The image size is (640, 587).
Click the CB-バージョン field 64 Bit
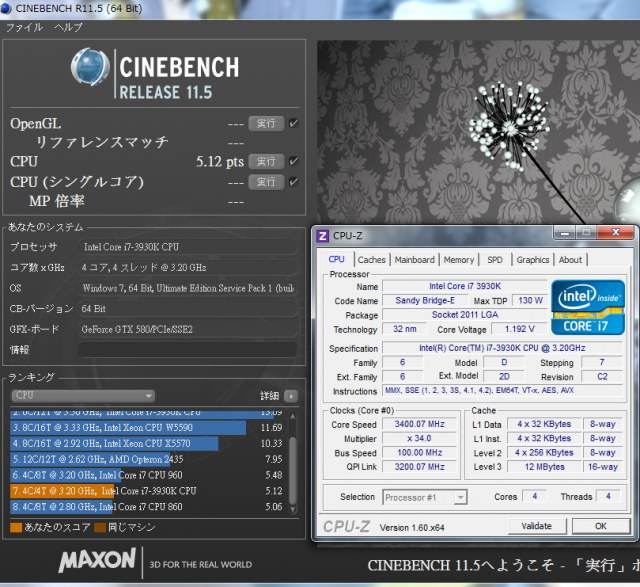pos(187,309)
